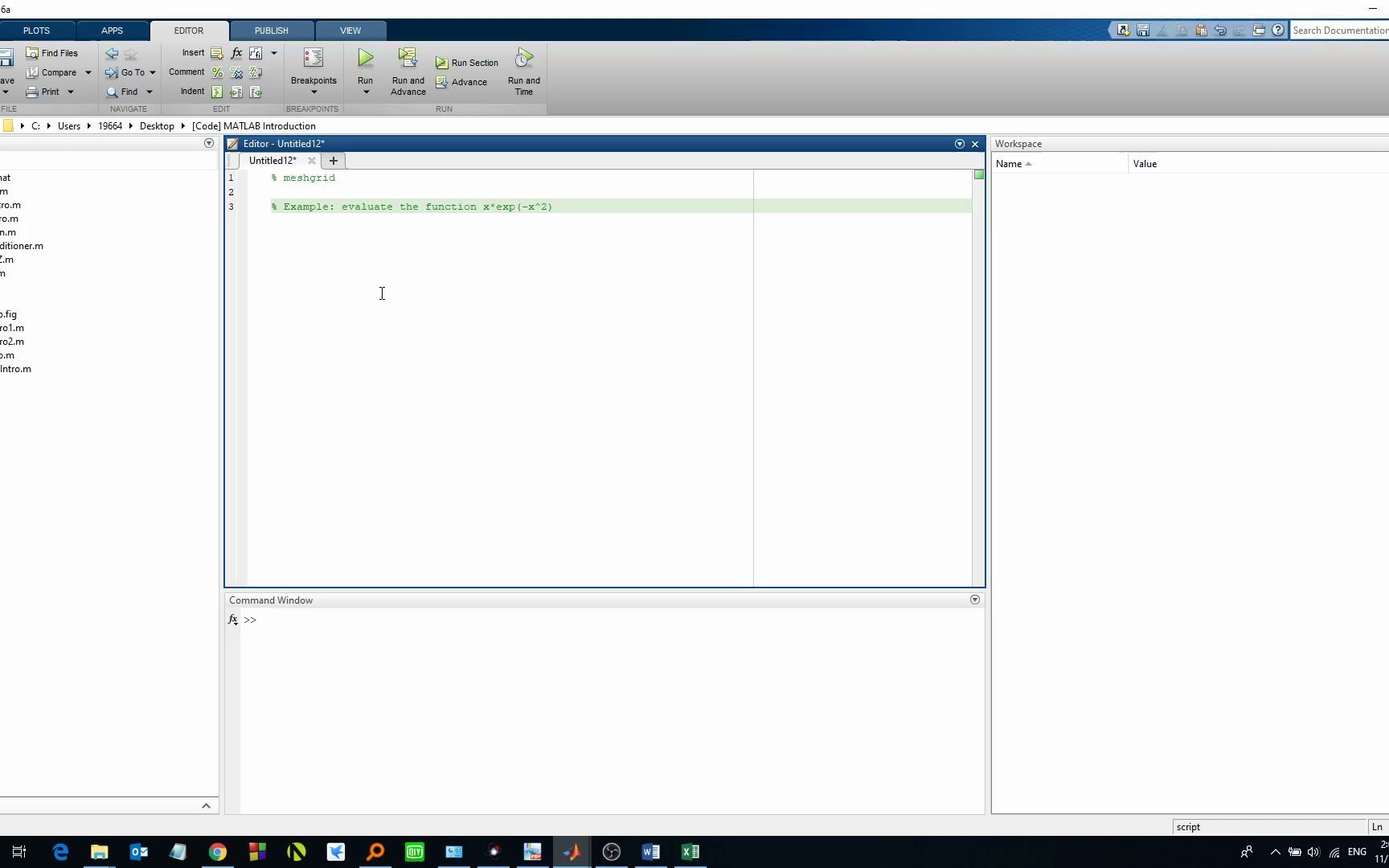The width and height of the screenshot is (1389, 868).
Task: Click the New Shortcut icon in quick access
Action: pos(1124,31)
